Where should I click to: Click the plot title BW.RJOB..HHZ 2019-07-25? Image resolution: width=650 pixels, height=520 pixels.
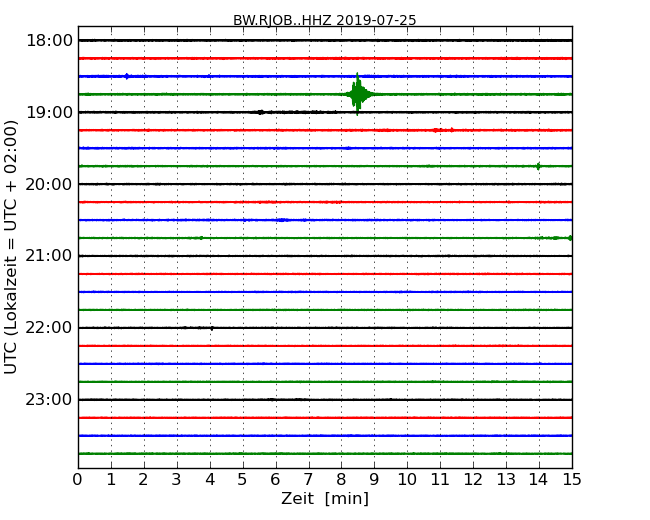(324, 20)
